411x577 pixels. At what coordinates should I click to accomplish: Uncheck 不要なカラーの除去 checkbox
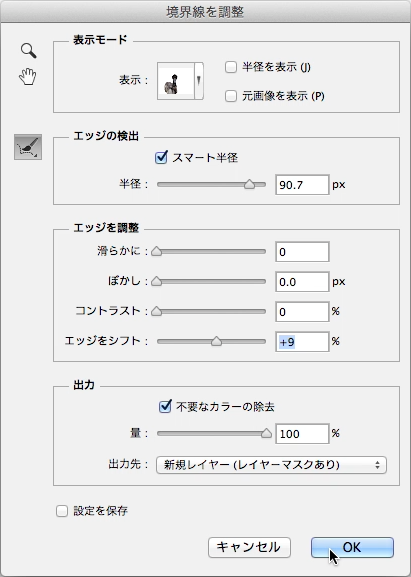[x=165, y=406]
